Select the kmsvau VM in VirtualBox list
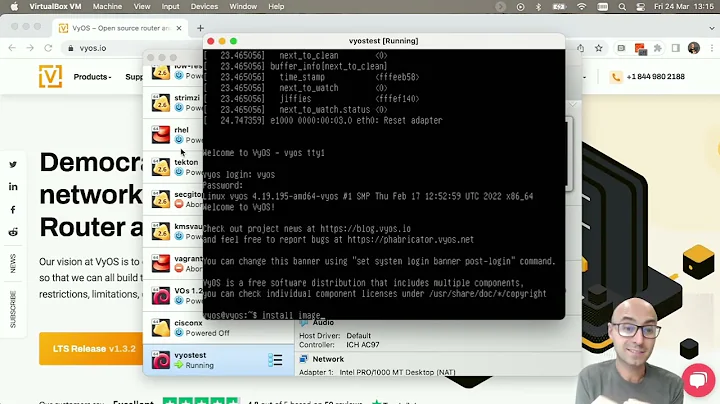The width and height of the screenshot is (720, 404). pyautogui.click(x=174, y=231)
